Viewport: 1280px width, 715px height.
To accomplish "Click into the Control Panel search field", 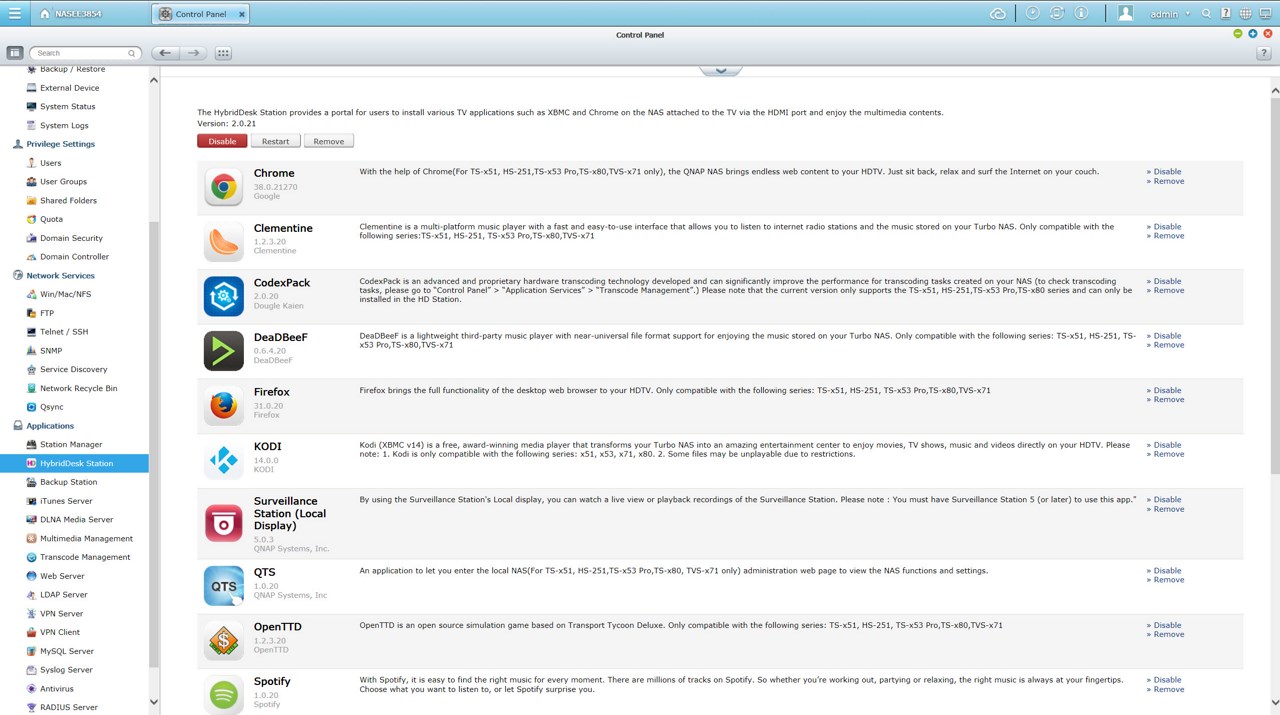I will (84, 53).
